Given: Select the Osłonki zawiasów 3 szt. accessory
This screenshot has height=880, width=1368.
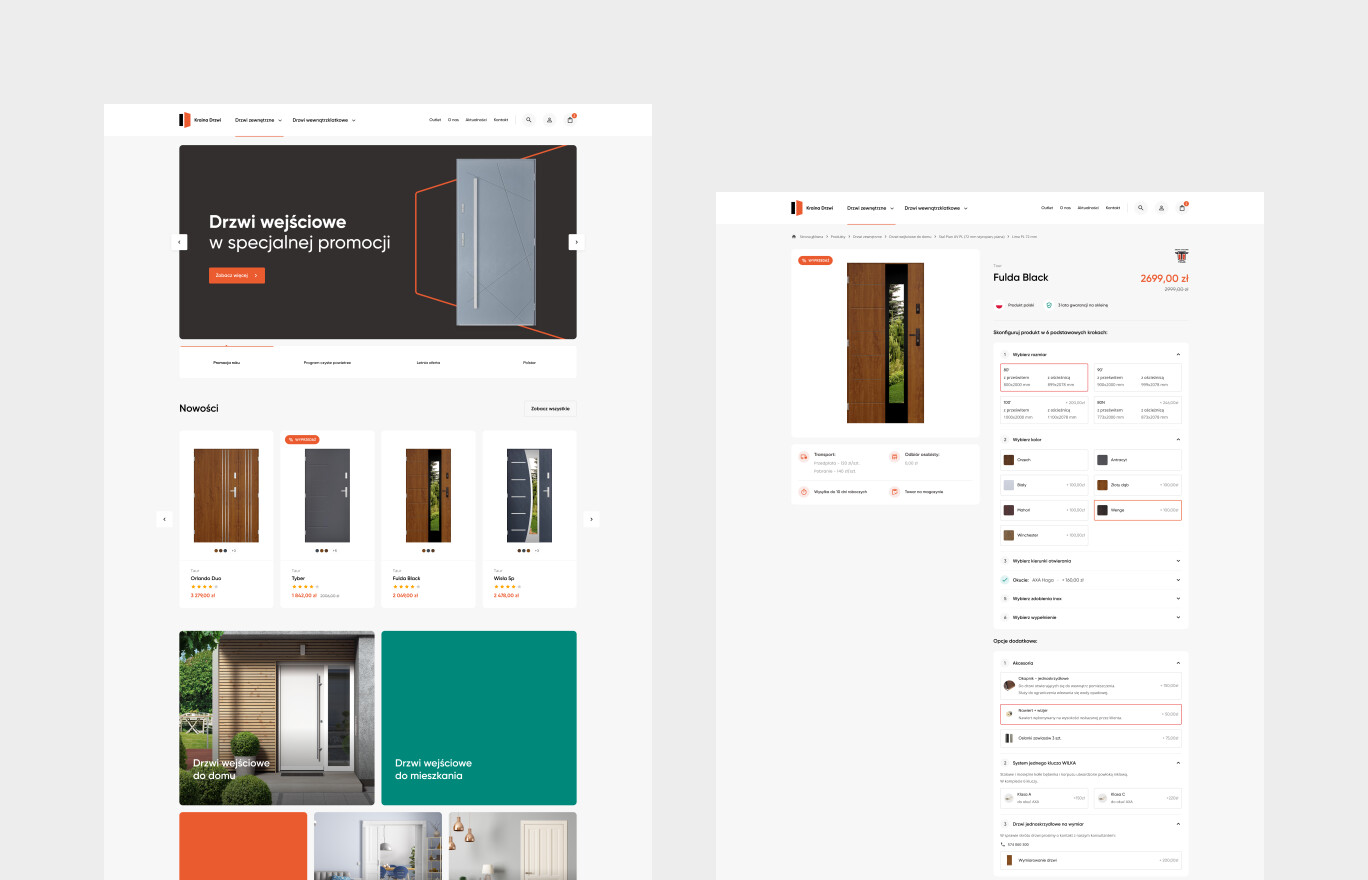Looking at the screenshot, I should [x=1090, y=738].
